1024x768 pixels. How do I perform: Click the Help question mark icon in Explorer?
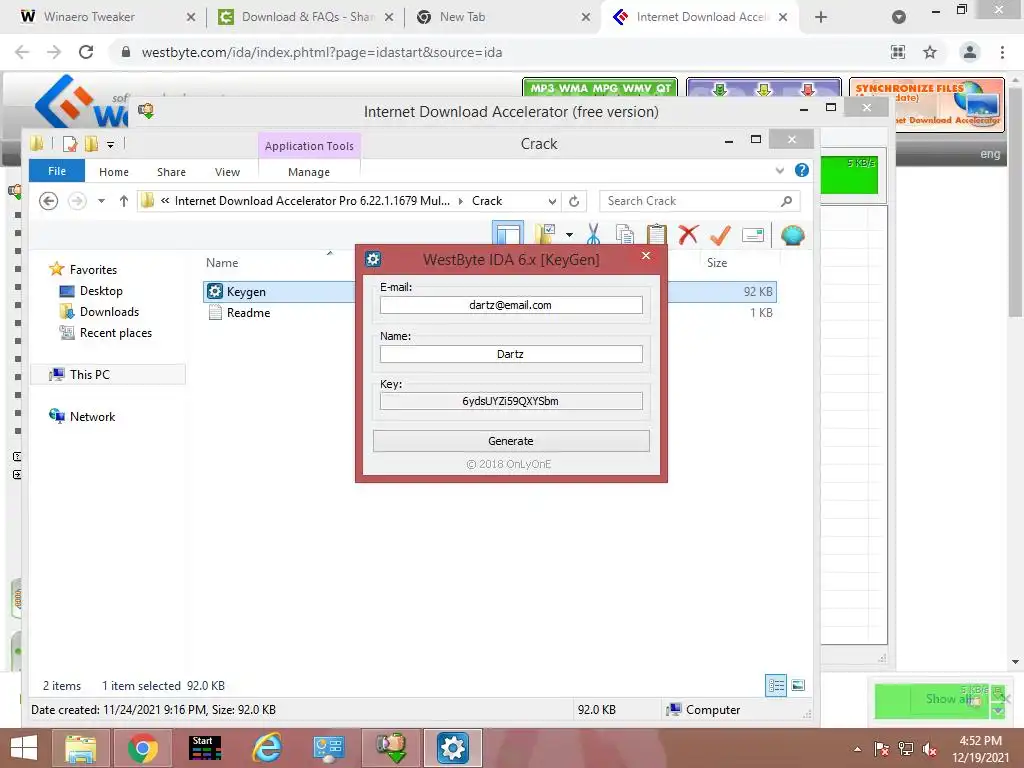tap(802, 170)
